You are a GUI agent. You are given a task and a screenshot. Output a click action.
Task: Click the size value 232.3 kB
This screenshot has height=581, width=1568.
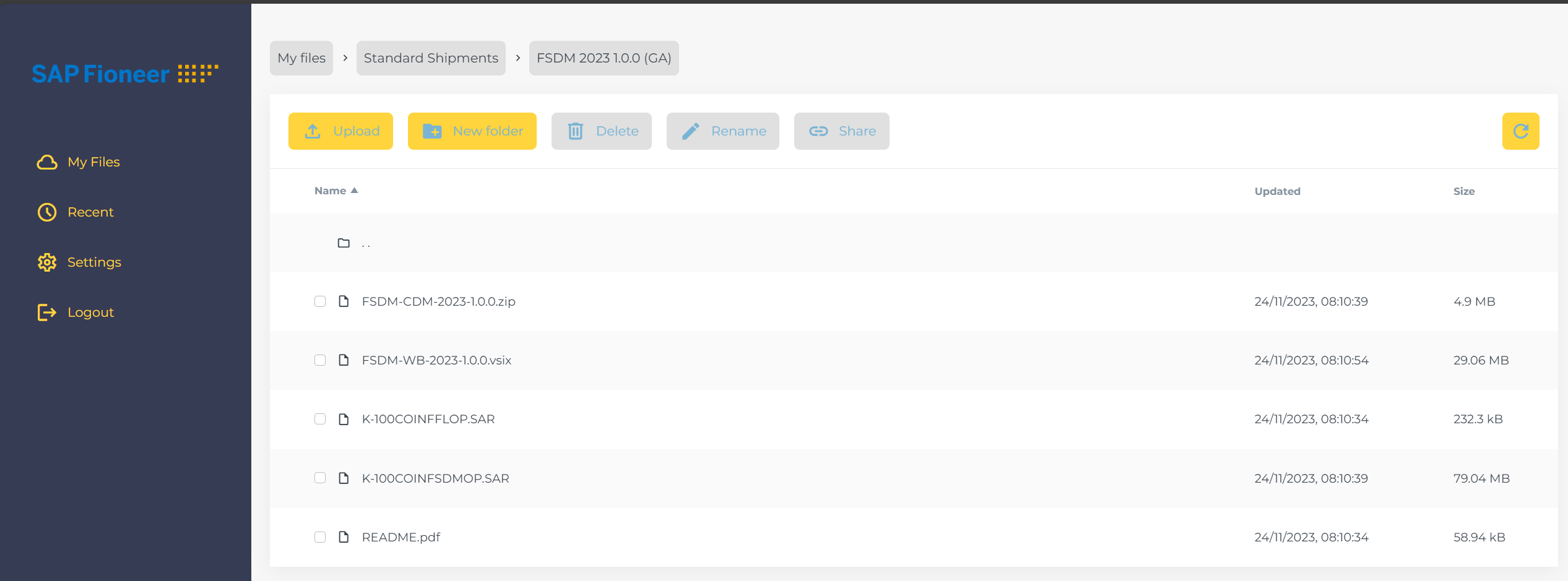tap(1478, 419)
